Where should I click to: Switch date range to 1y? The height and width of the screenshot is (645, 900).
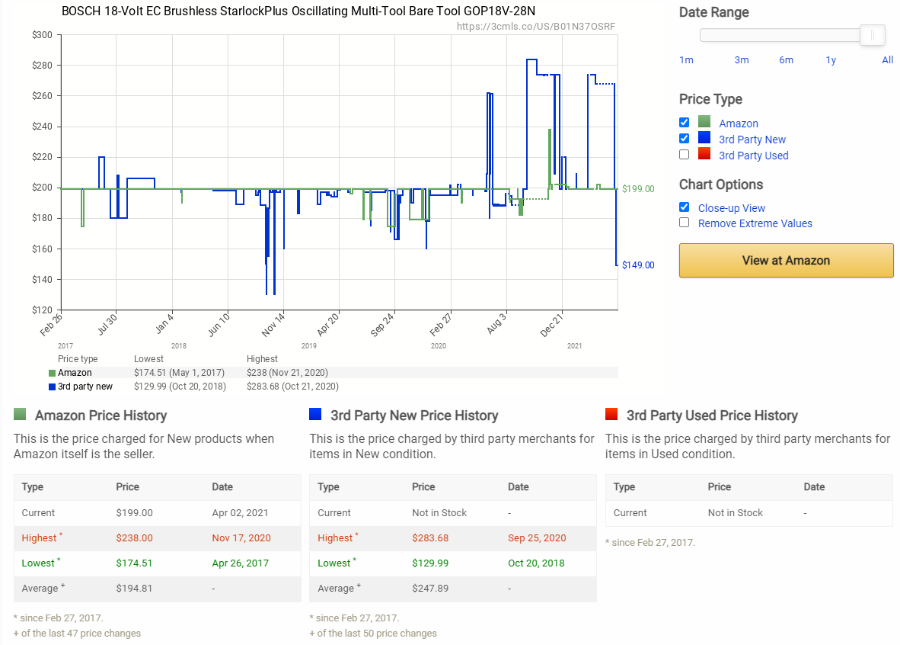pyautogui.click(x=831, y=60)
